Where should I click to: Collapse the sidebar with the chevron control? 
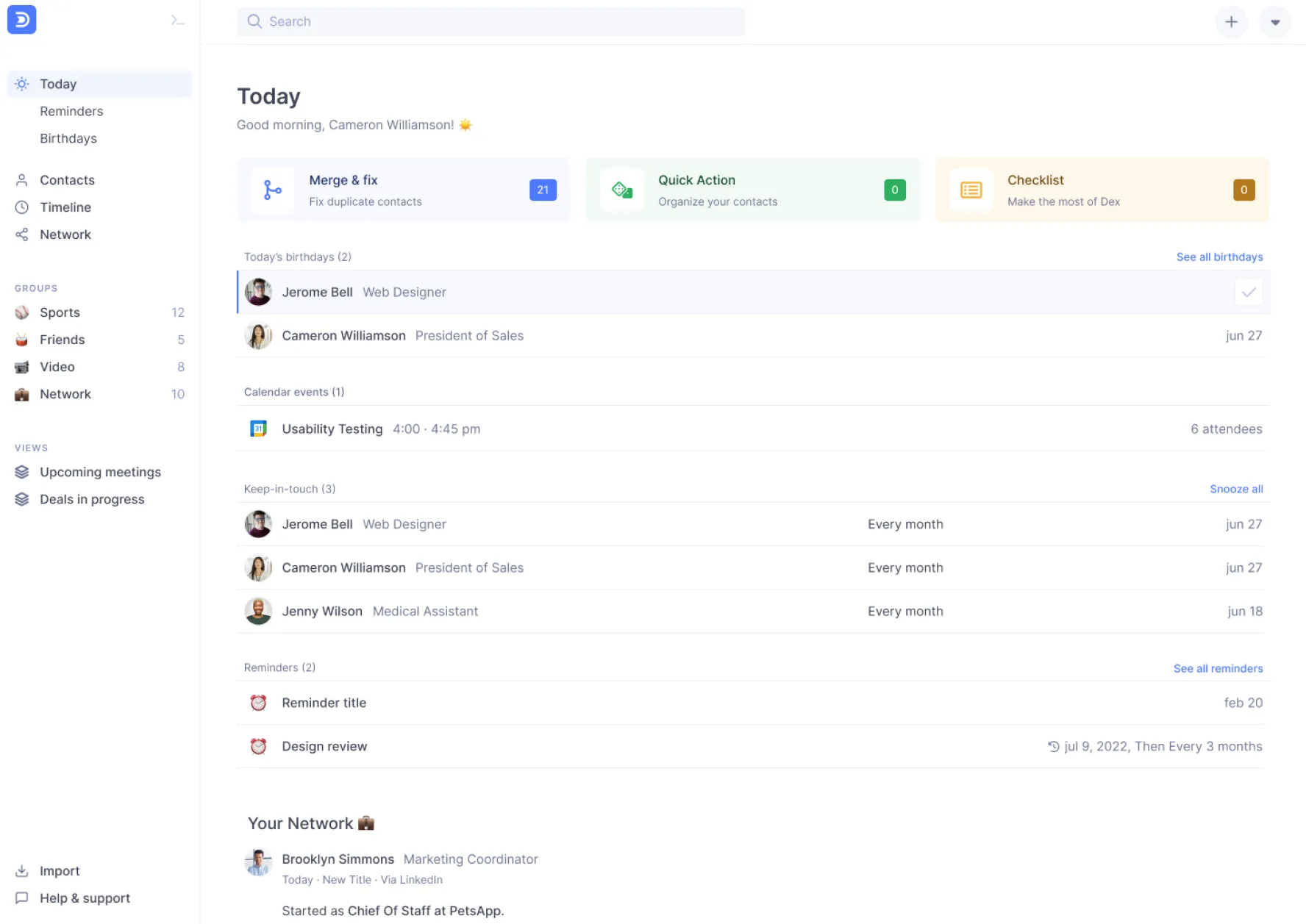tap(177, 20)
